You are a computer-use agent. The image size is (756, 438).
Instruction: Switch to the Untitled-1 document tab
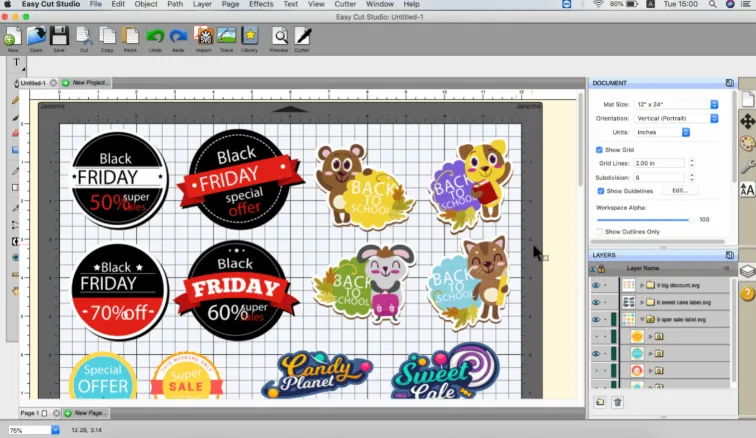click(33, 83)
